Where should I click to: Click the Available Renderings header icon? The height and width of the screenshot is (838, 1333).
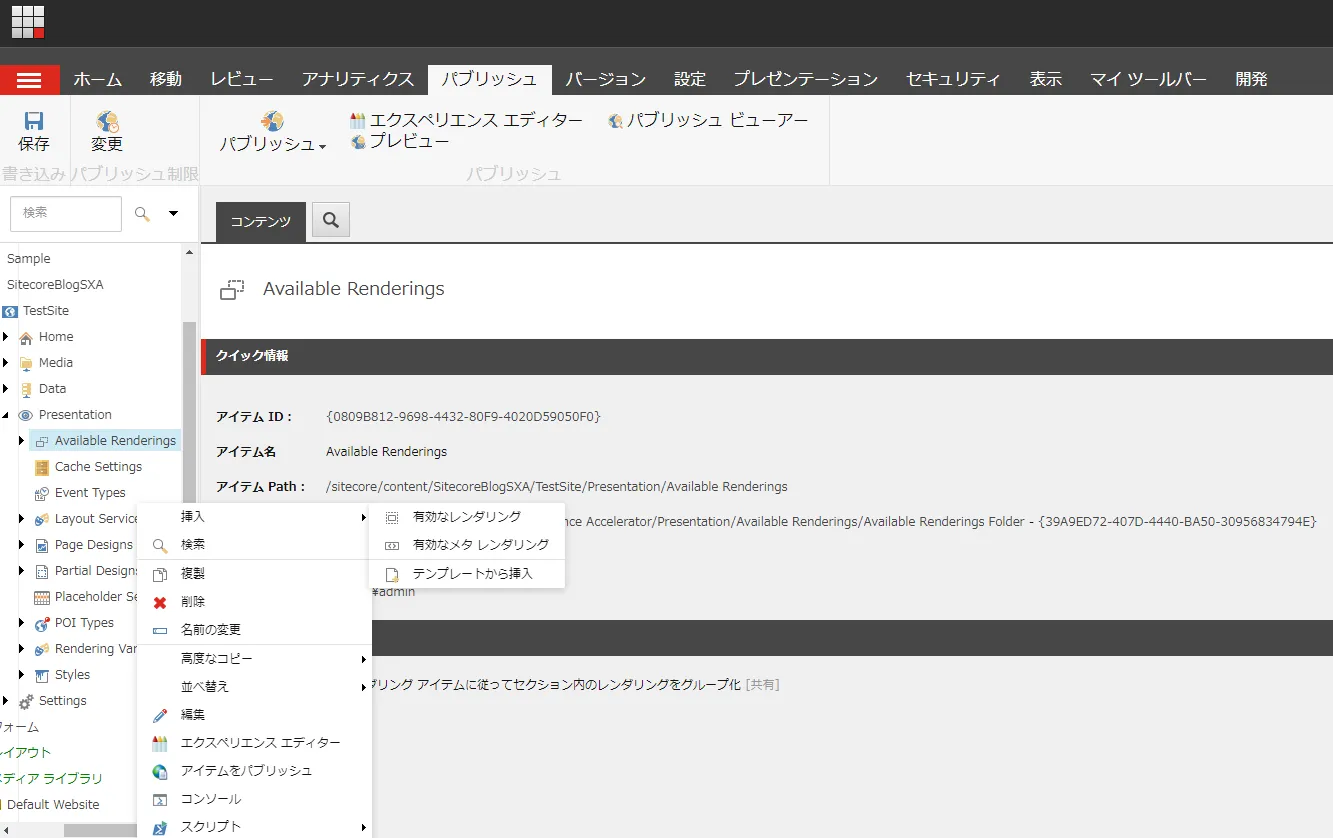pyautogui.click(x=232, y=290)
